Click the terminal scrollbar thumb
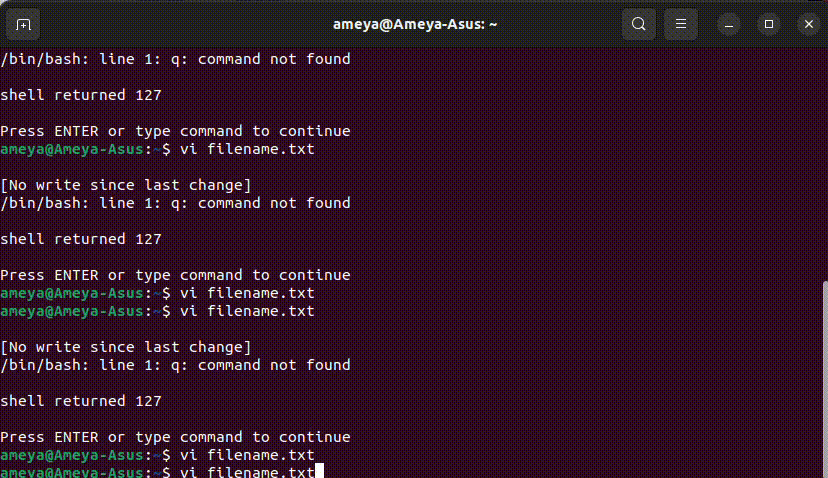This screenshot has width=828, height=478. 825,379
